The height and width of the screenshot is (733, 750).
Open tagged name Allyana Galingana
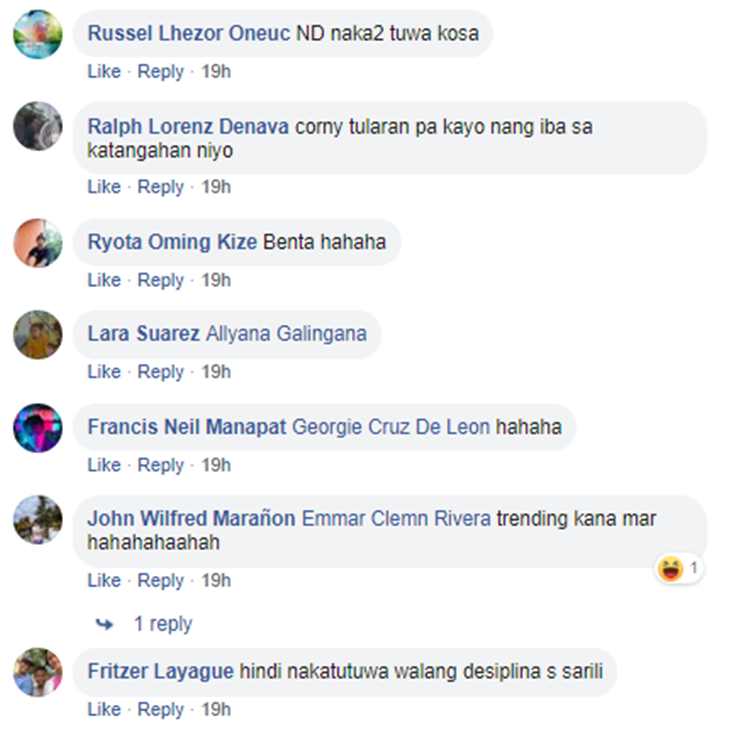[286, 334]
